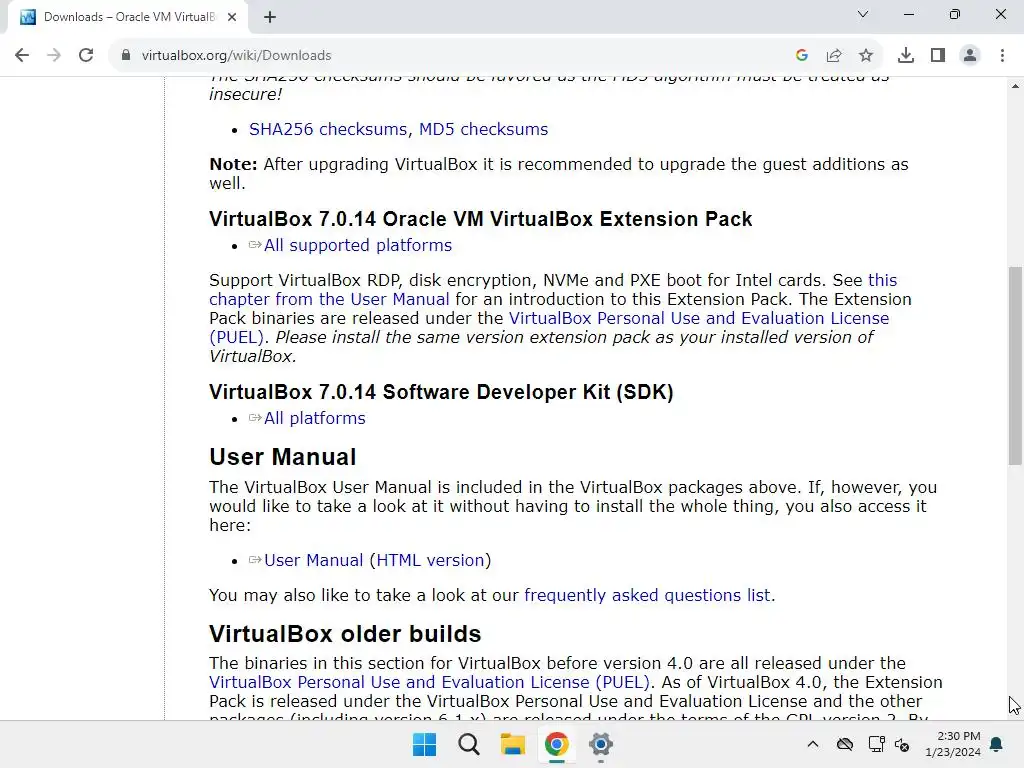Open network display tray icon

(x=876, y=744)
